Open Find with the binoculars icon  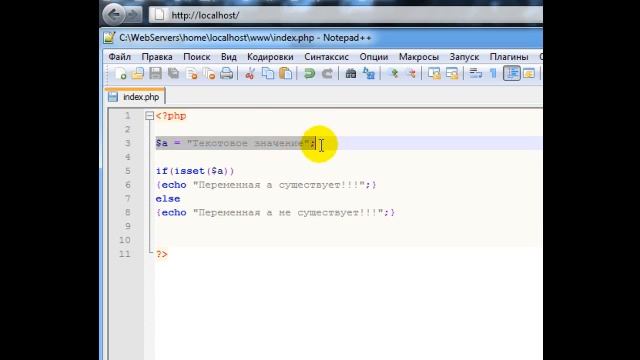pyautogui.click(x=351, y=73)
